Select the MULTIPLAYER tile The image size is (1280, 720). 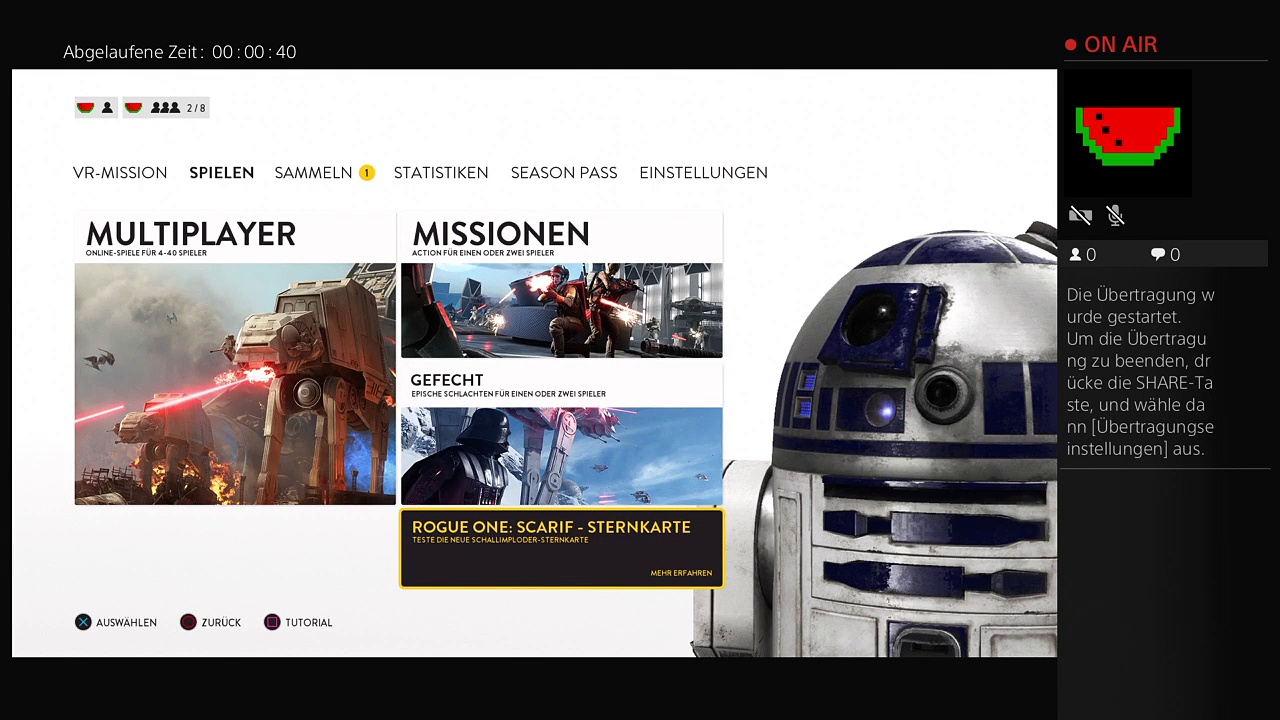235,360
